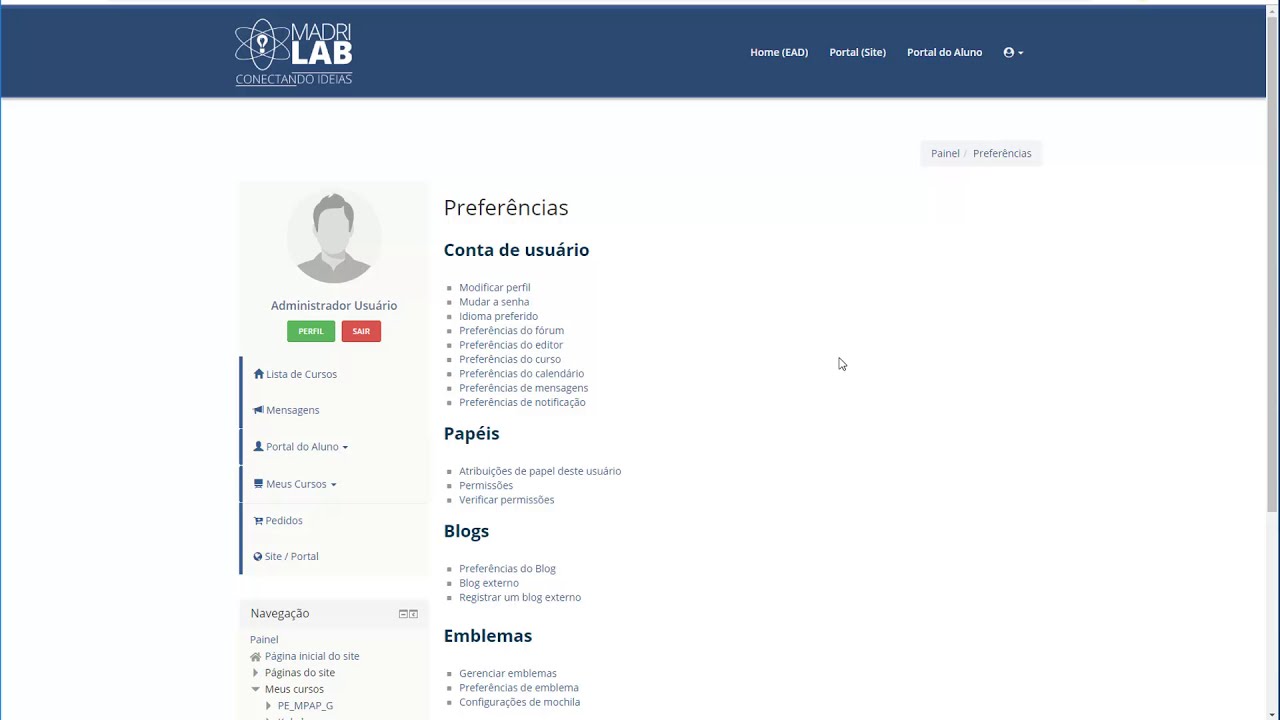Click the icon beside Meus Cursos in sidebar
This screenshot has height=720, width=1280.
tap(259, 484)
